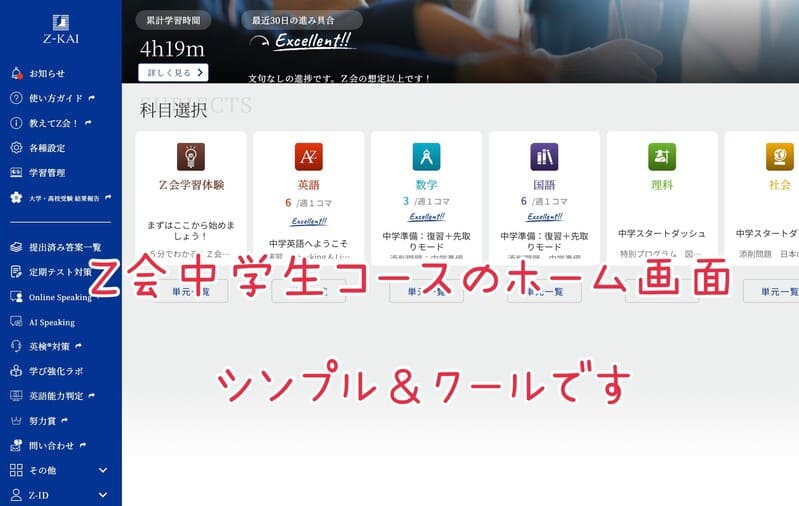Click the 定期テスト対策 document icon
The width and height of the screenshot is (799, 506).
[16, 272]
